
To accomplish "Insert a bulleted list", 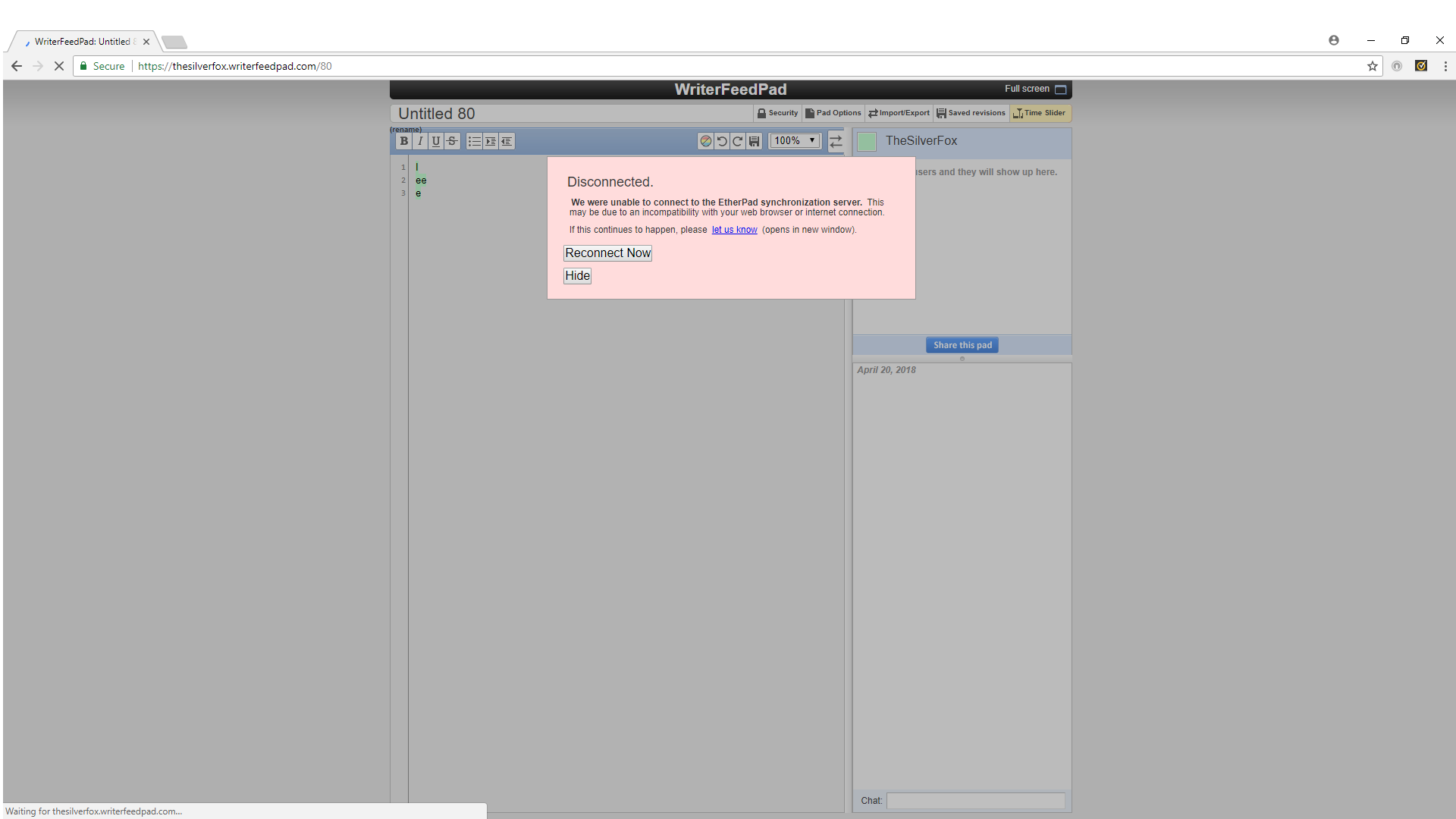I will pos(475,141).
